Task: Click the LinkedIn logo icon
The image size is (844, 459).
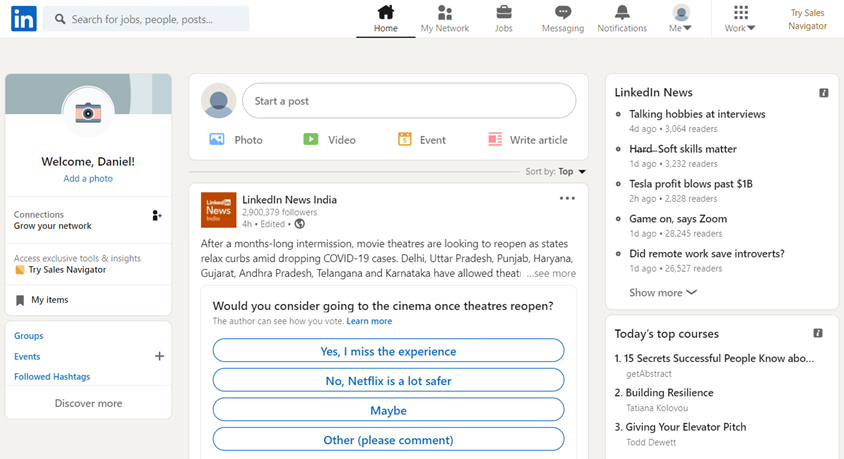Action: coord(23,19)
